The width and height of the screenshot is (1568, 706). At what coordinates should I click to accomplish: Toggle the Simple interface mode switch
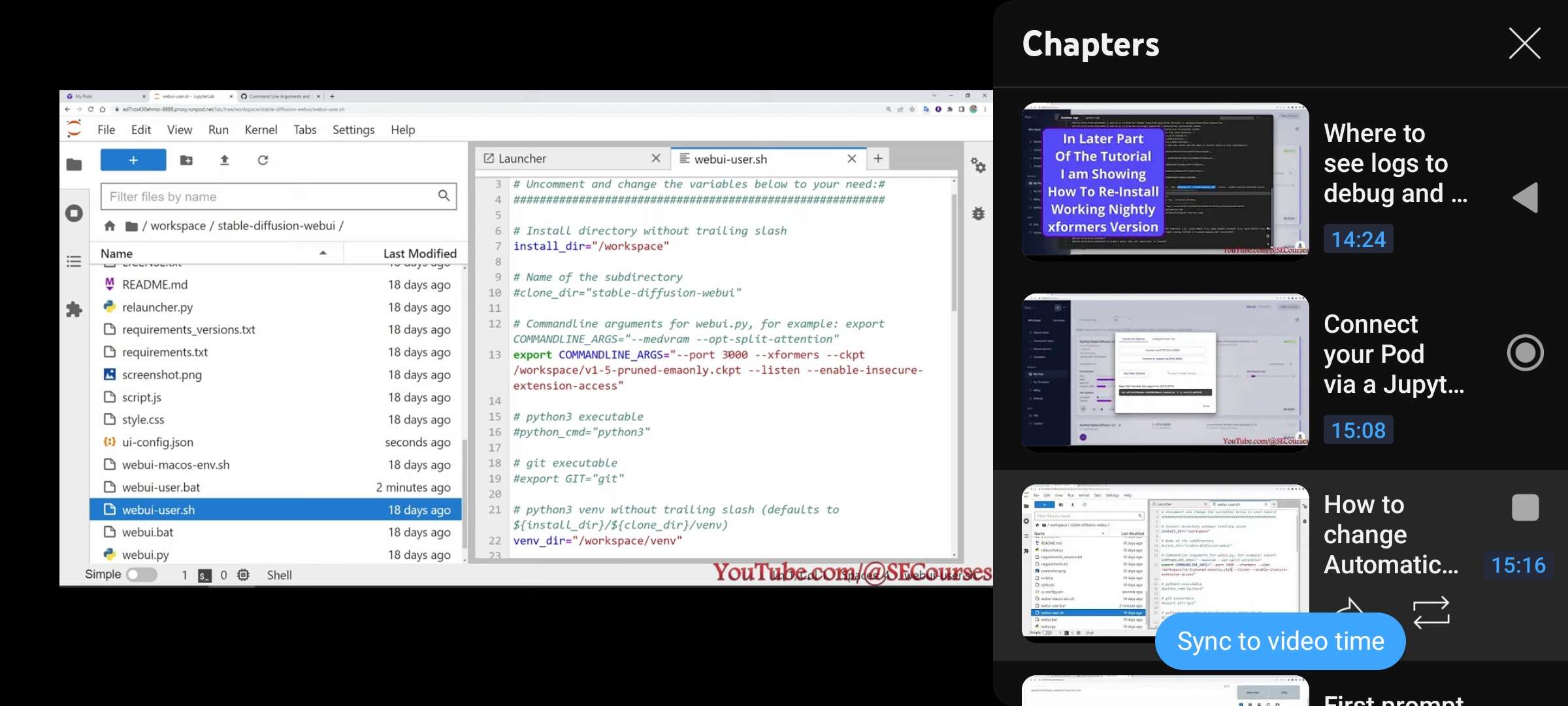click(142, 575)
